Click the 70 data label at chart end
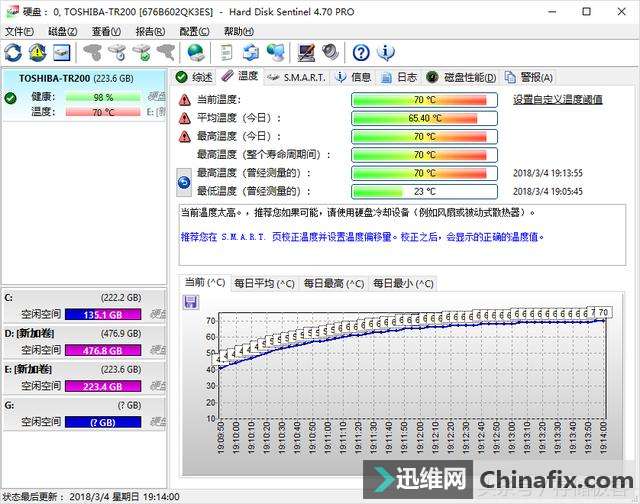640x504 pixels. pyautogui.click(x=603, y=312)
